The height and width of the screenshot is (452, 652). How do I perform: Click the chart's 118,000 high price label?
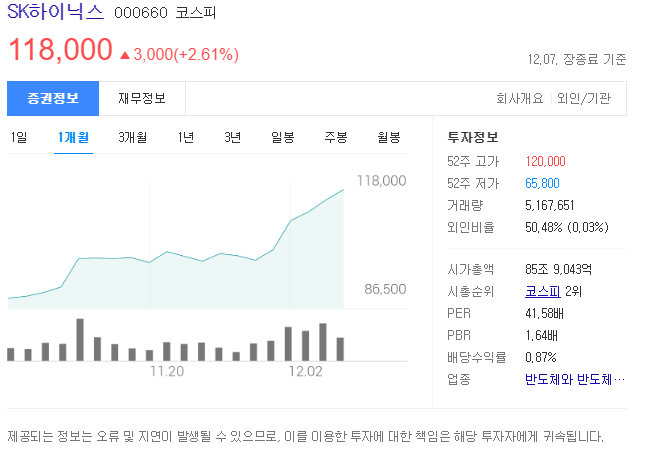[381, 180]
